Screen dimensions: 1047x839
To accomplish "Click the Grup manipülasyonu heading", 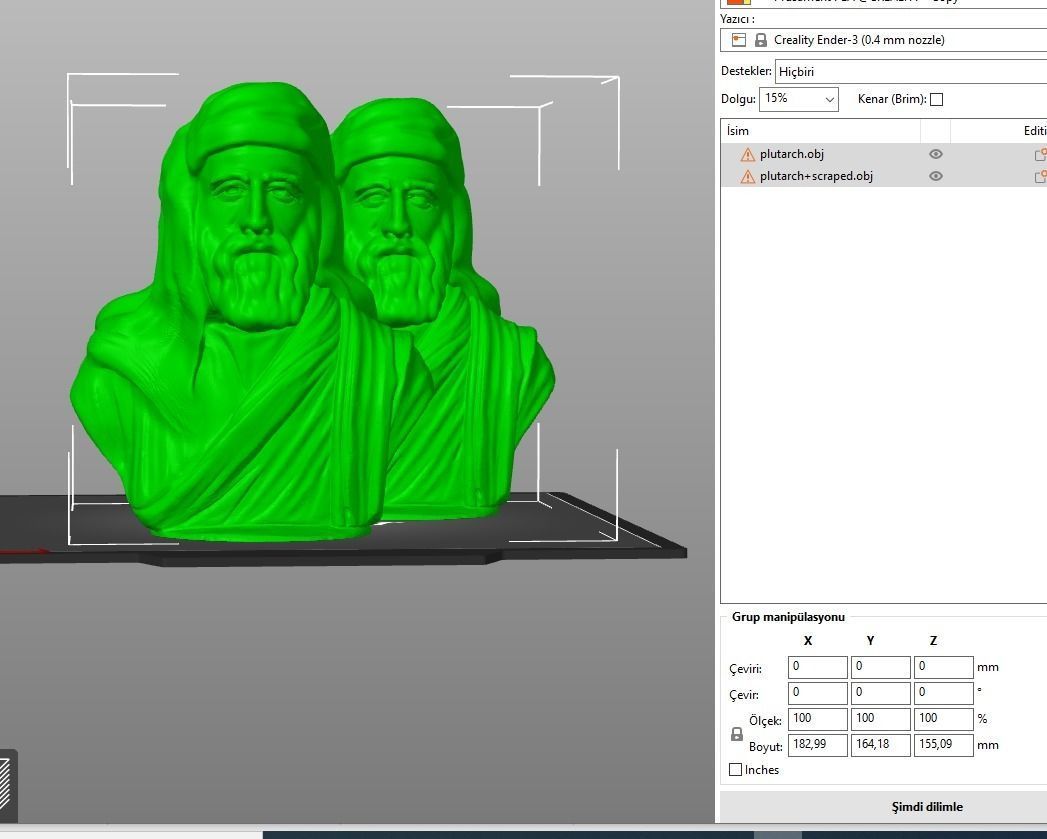I will 788,617.
